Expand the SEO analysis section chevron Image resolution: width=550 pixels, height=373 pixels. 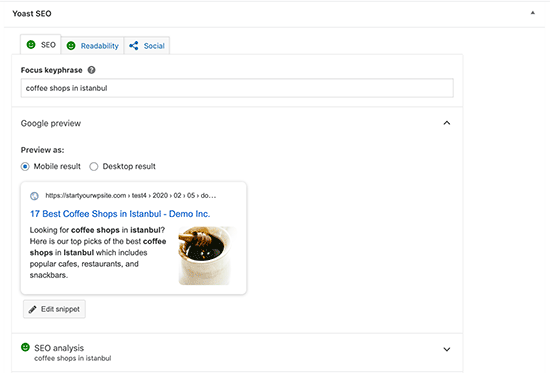(447, 349)
